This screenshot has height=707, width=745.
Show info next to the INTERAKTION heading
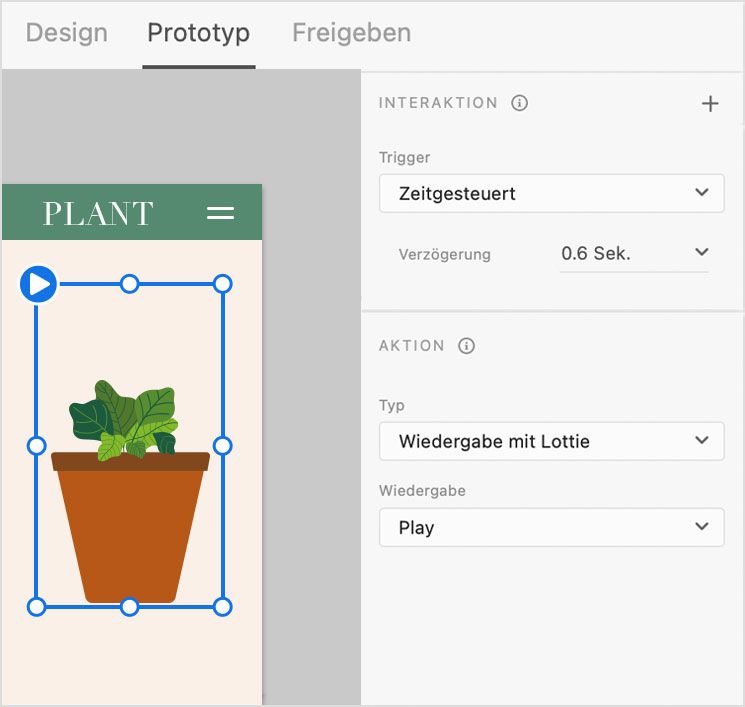(519, 103)
